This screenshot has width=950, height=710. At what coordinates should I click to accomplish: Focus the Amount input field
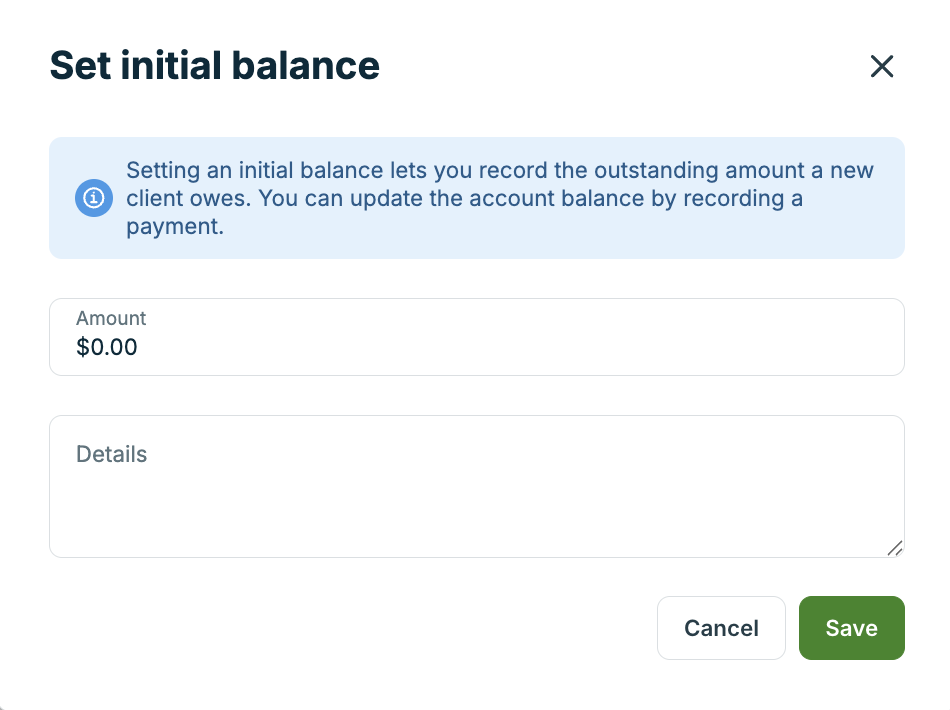click(x=476, y=337)
